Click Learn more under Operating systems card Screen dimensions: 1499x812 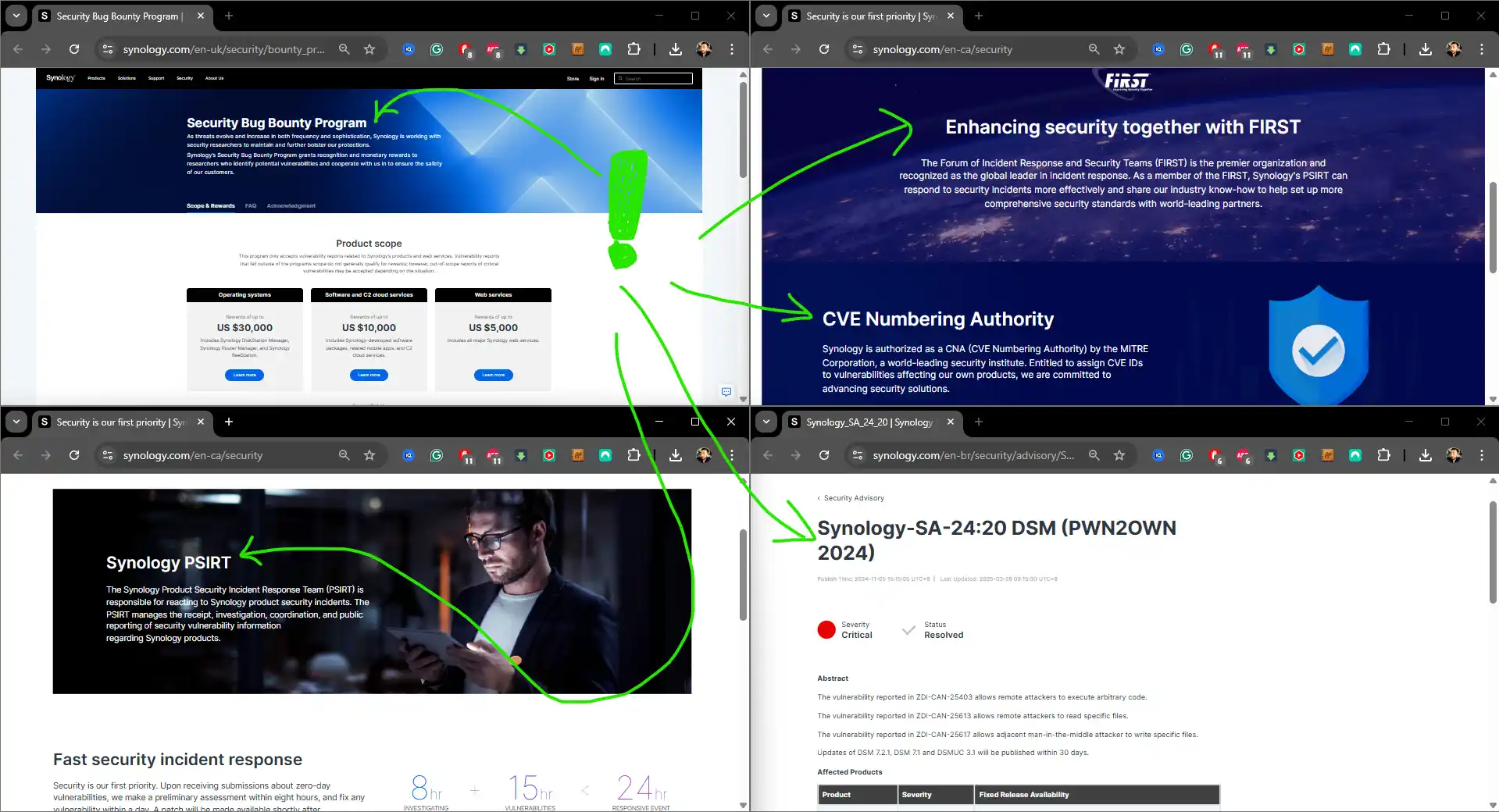pos(244,375)
